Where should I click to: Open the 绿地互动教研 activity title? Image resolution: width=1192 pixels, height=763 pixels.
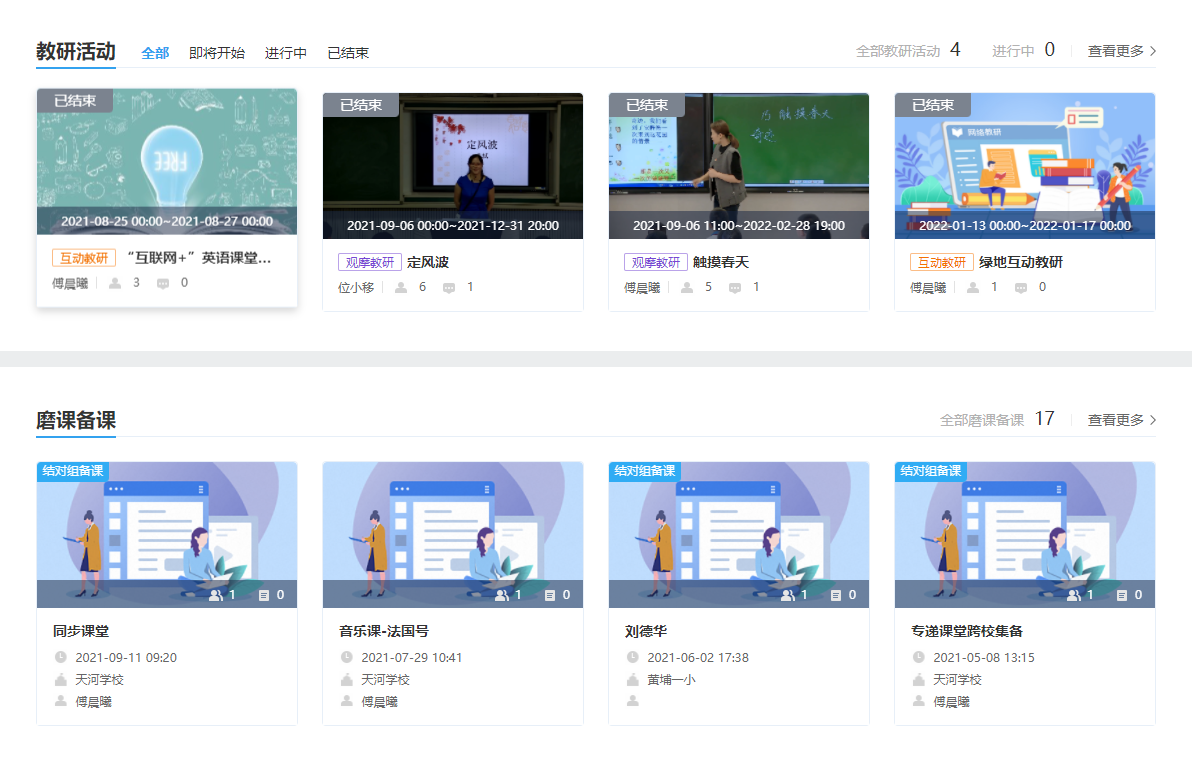pyautogui.click(x=1021, y=262)
